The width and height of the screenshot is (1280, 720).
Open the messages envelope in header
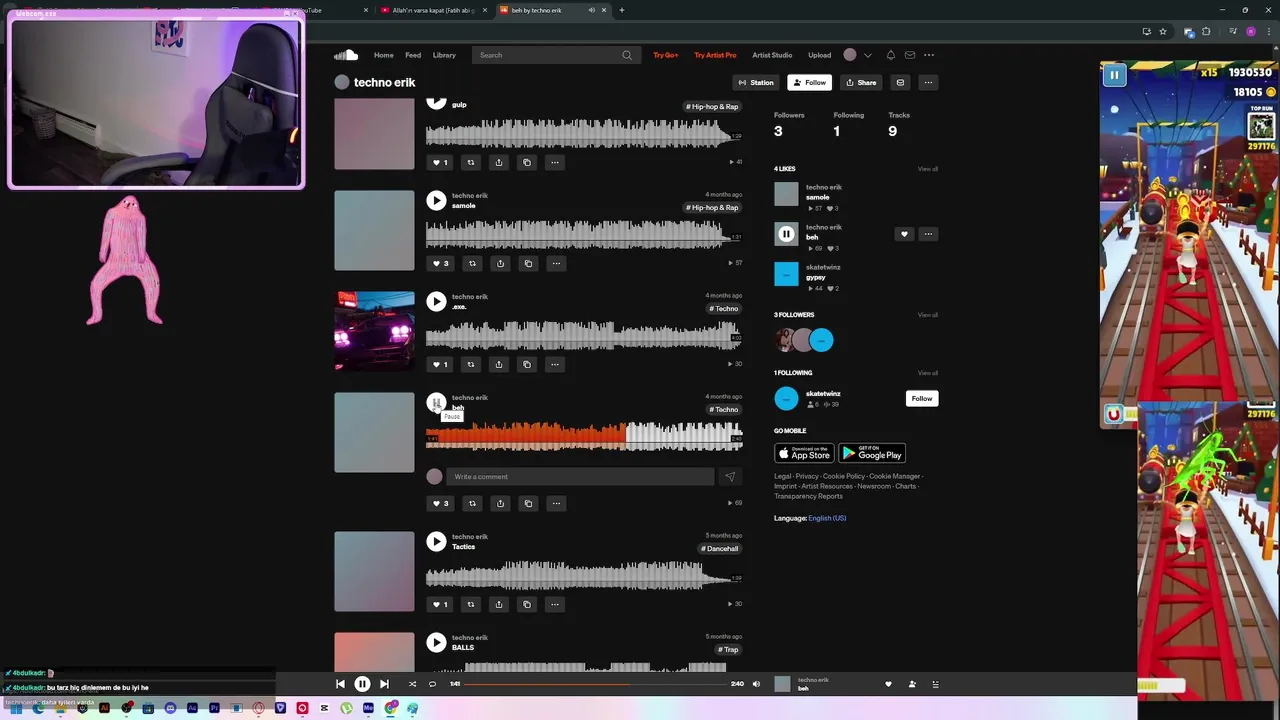910,55
